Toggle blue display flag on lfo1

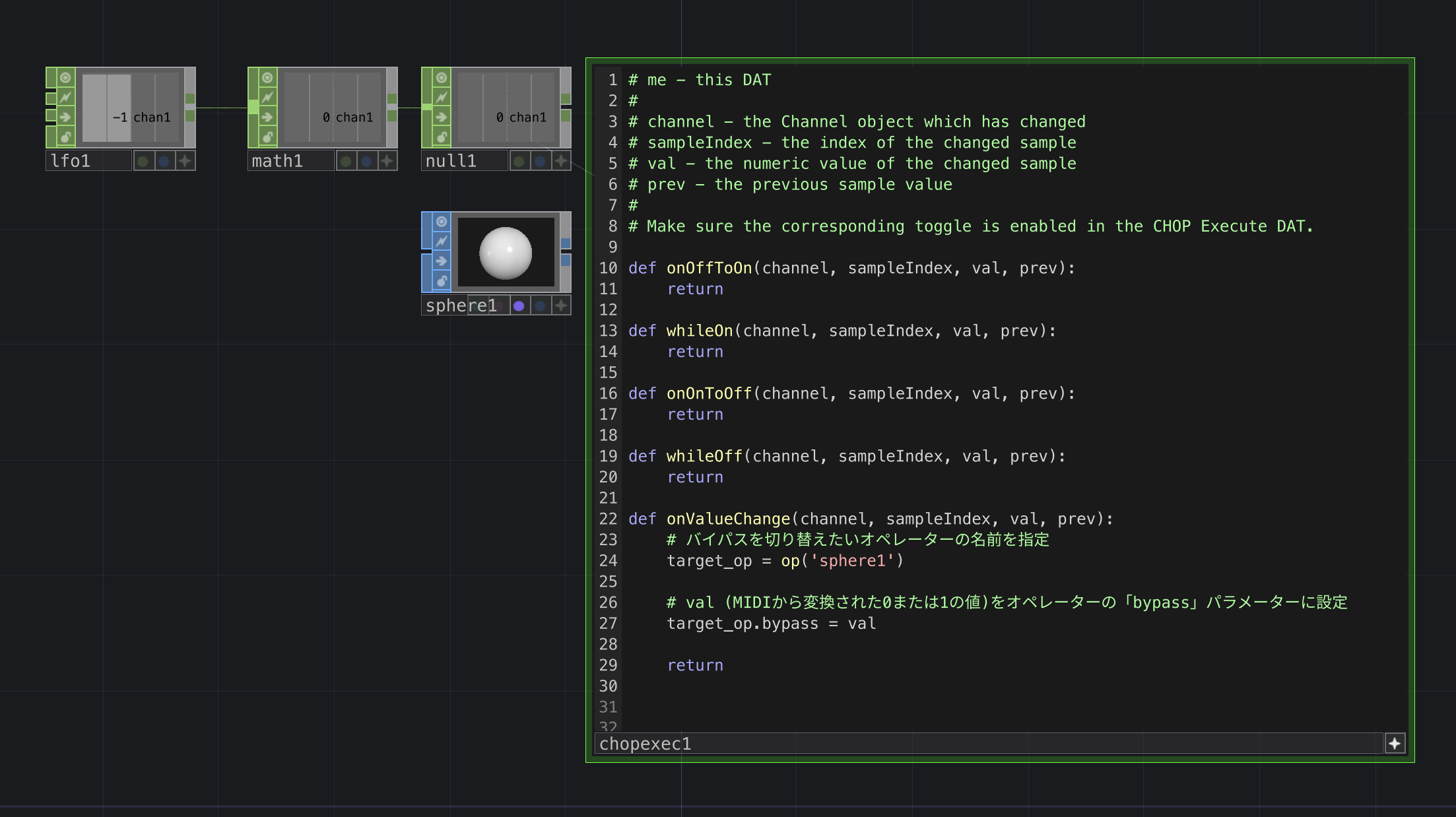(x=164, y=161)
